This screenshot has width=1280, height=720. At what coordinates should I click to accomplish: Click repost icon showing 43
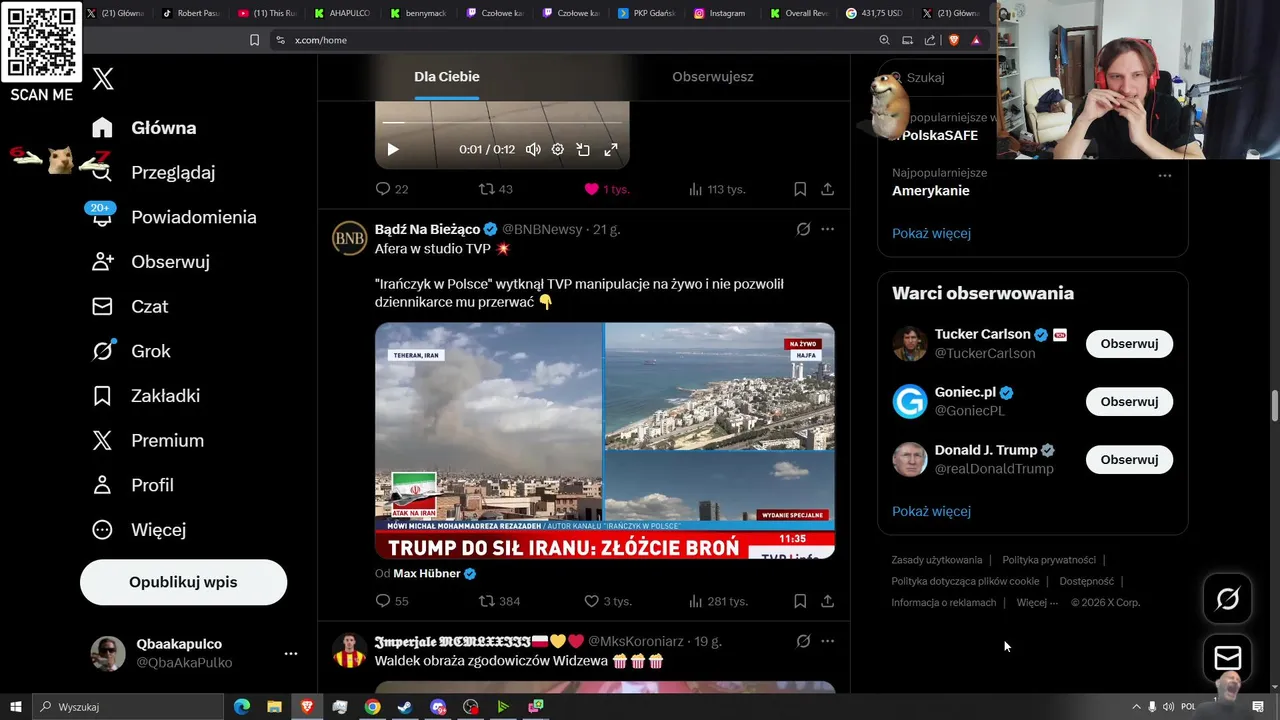click(486, 189)
